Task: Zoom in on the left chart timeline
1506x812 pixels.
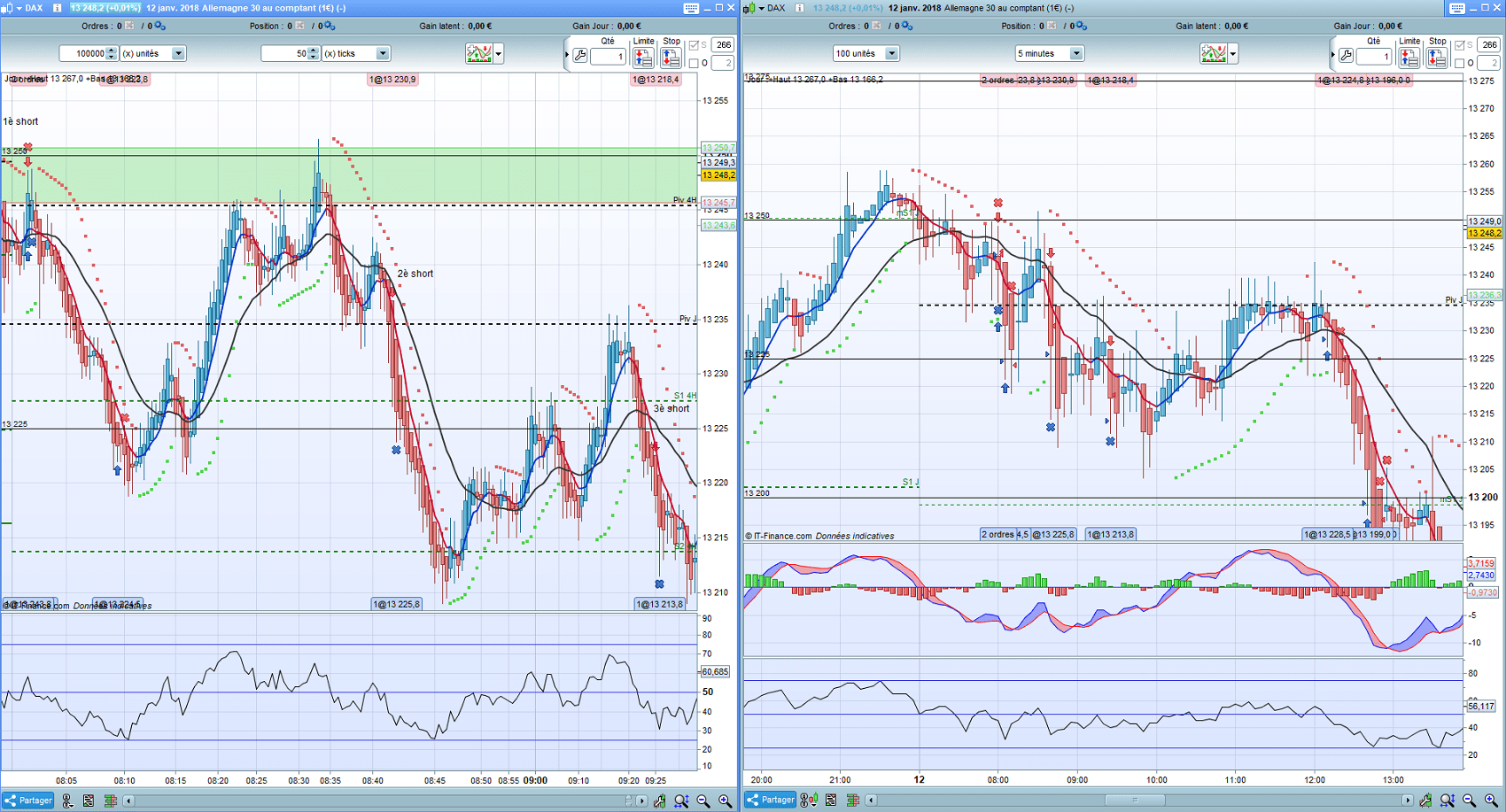Action: pos(725,800)
